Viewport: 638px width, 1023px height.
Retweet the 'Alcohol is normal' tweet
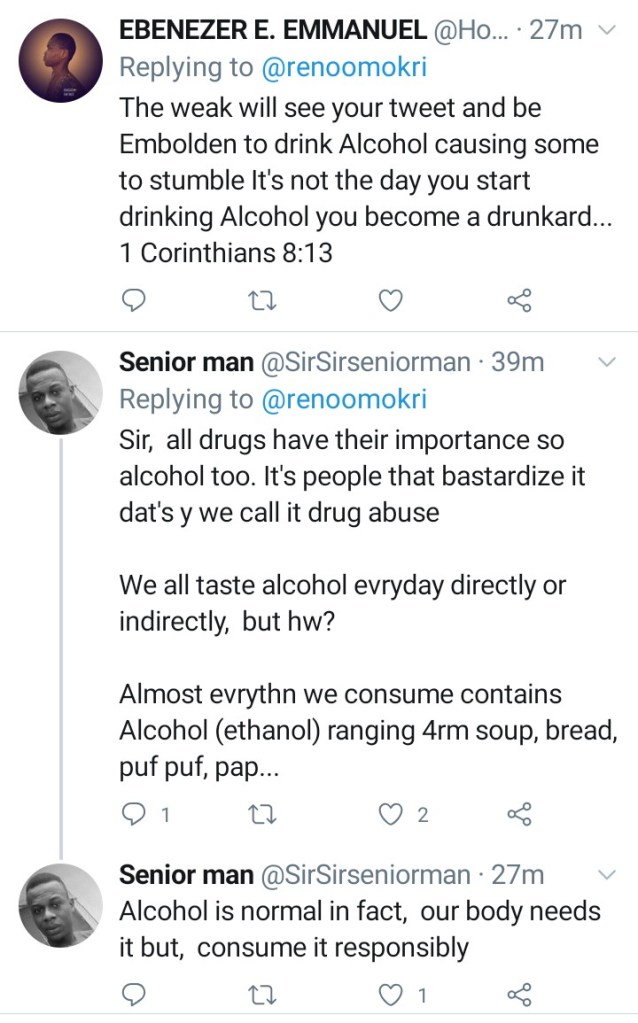pos(259,994)
